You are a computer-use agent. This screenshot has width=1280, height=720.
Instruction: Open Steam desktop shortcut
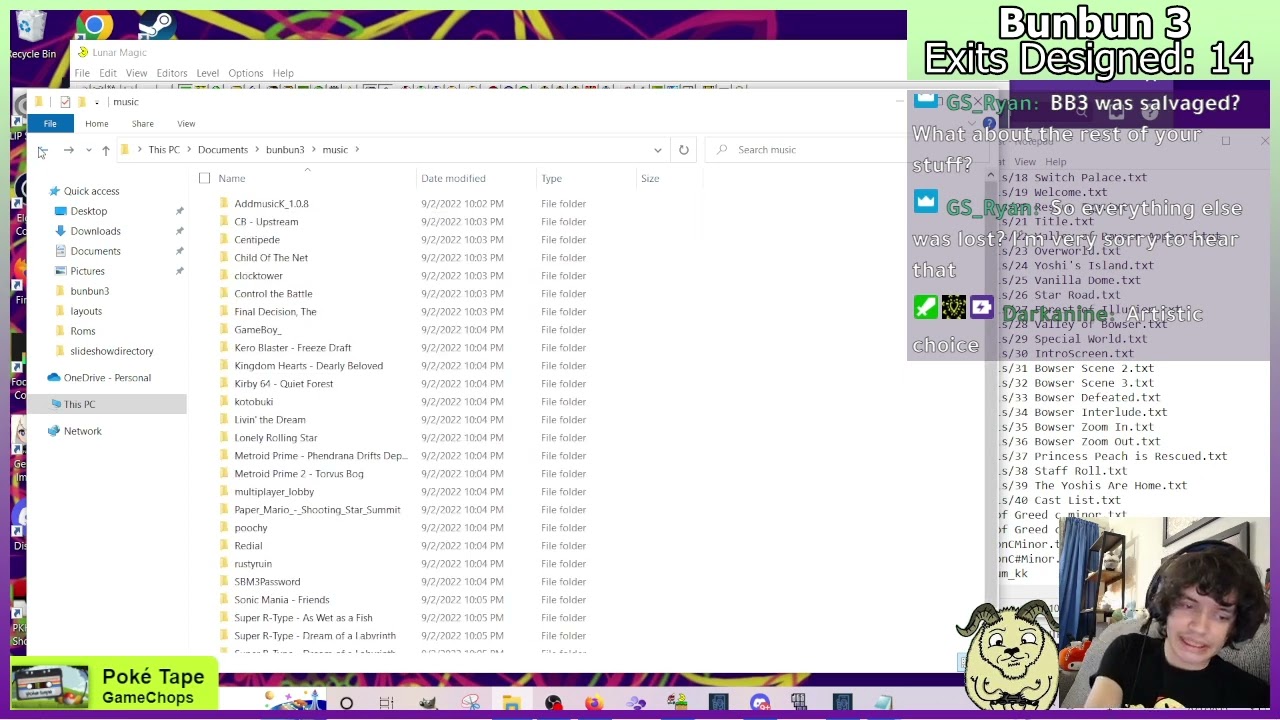pyautogui.click(x=156, y=25)
